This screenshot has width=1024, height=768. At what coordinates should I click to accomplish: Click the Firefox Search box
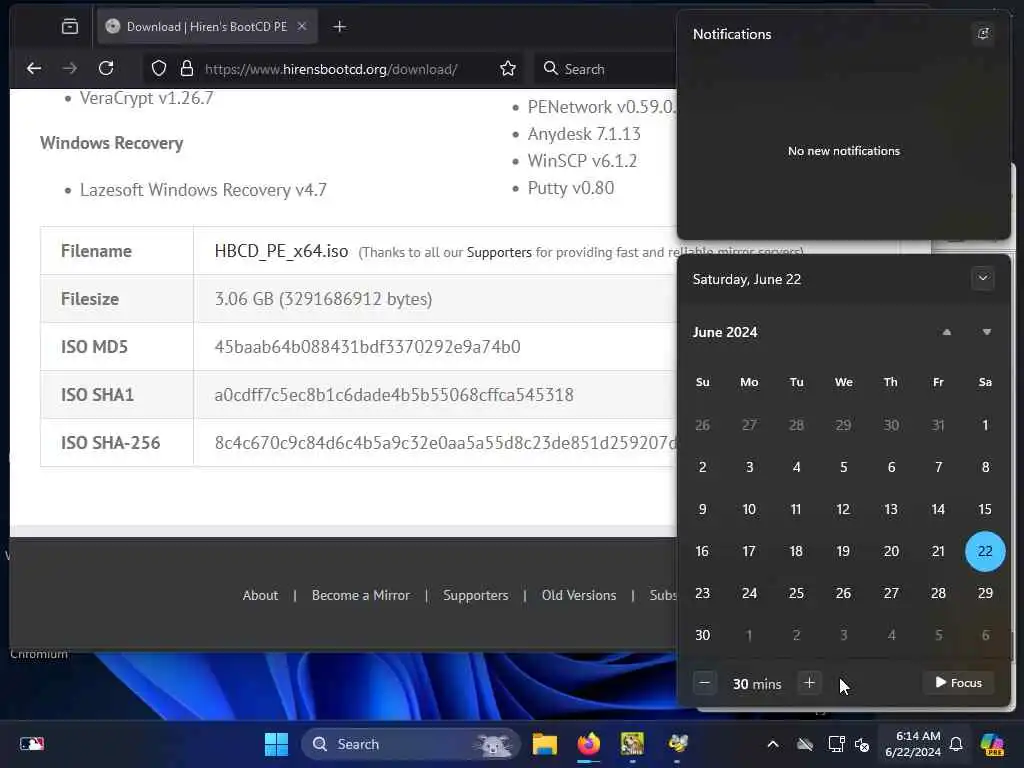coord(604,69)
